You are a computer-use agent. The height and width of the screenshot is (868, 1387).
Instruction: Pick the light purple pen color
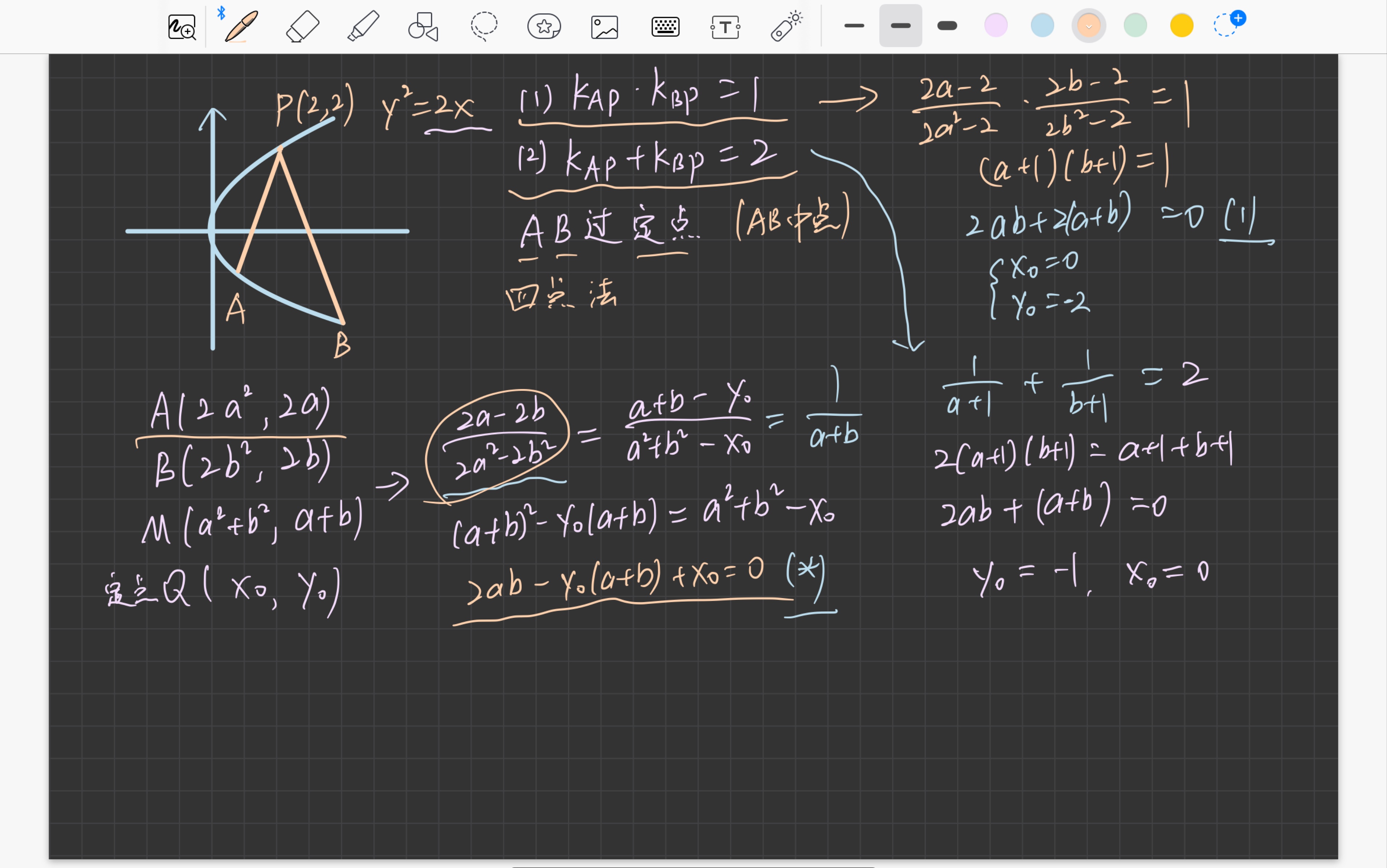coord(996,26)
